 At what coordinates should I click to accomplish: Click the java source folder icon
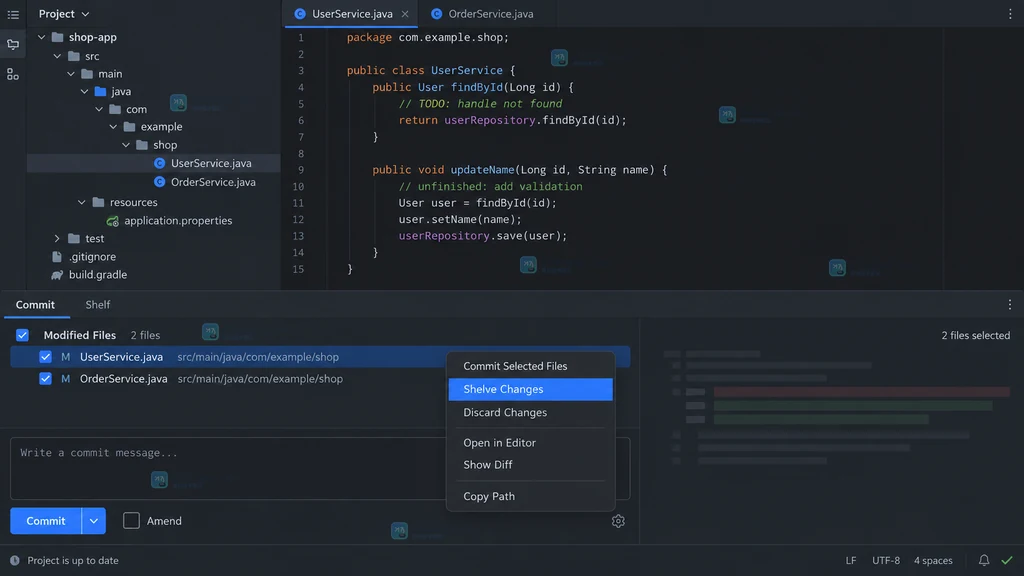[x=101, y=91]
